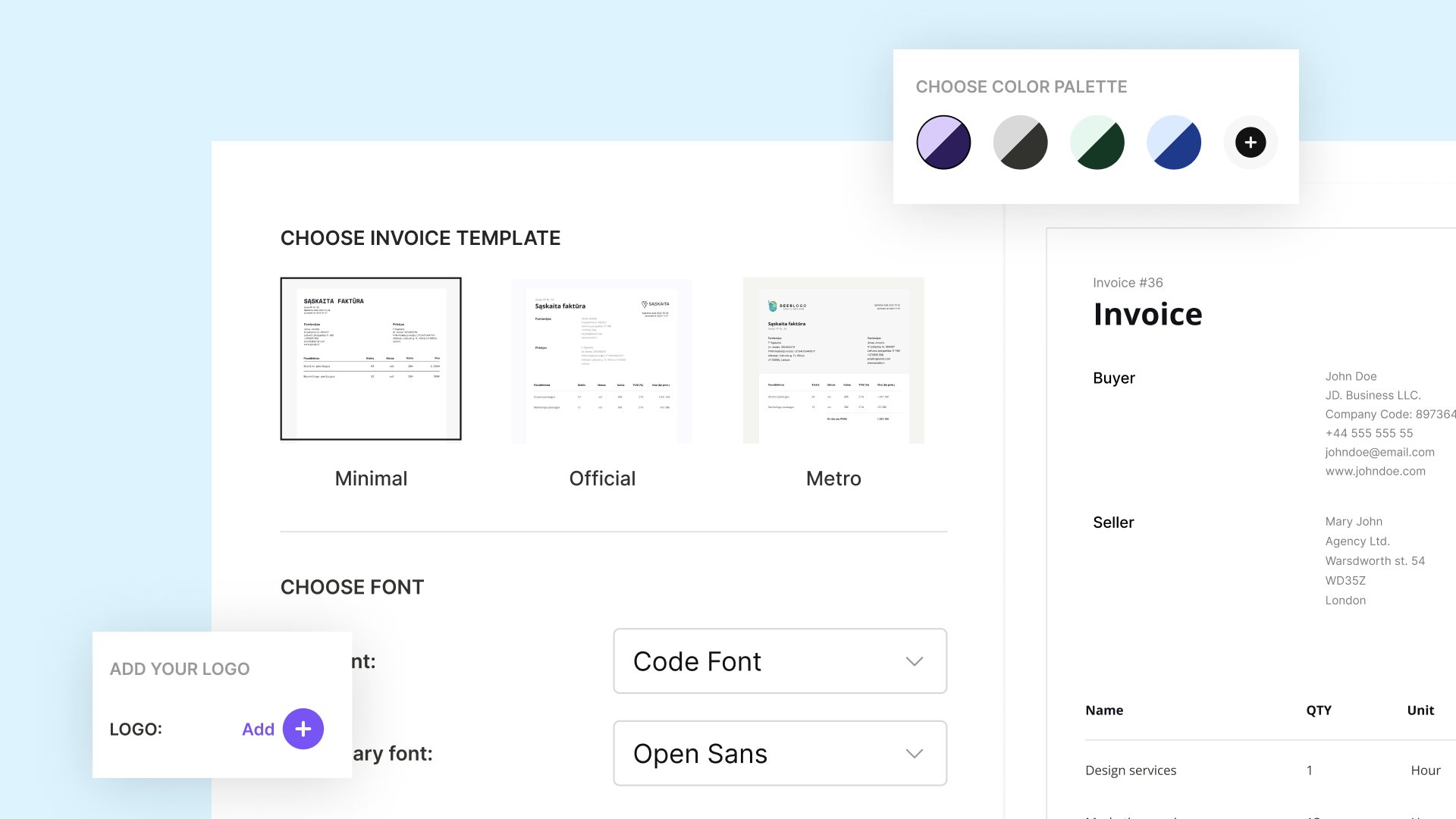Toggle the Metro invoice layout
Screen dimensions: 1456x819
click(x=834, y=360)
